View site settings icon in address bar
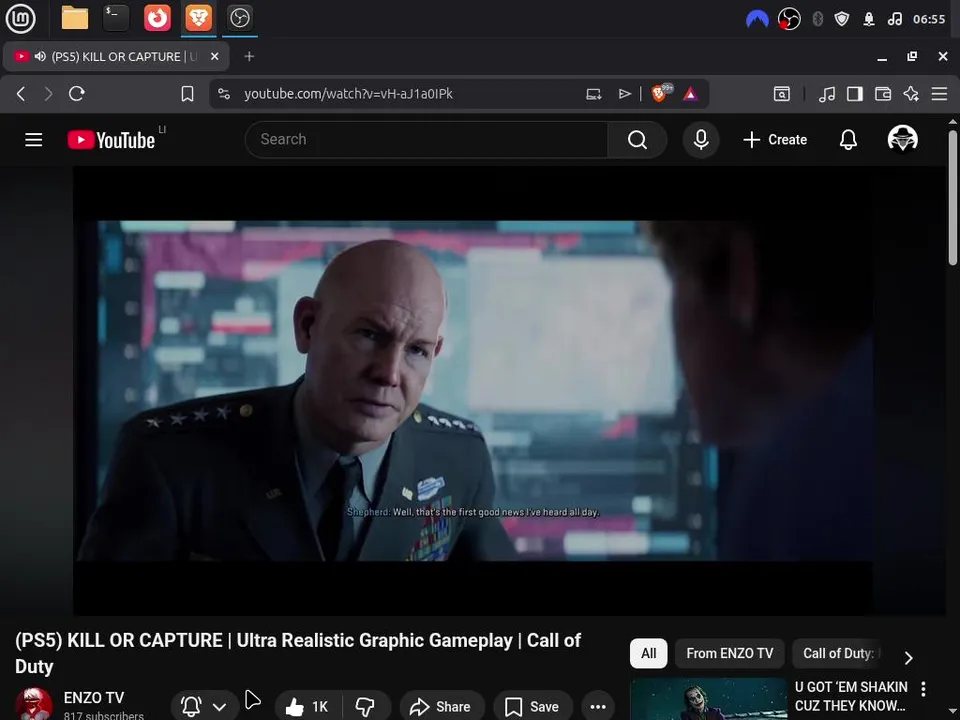This screenshot has height=720, width=960. (224, 94)
